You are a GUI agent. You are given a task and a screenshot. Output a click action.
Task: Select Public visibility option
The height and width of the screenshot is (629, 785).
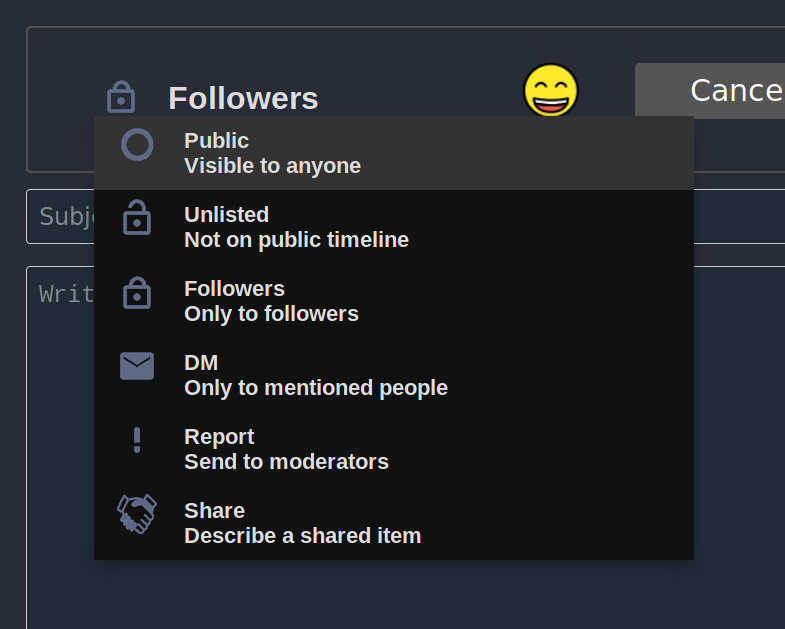(x=393, y=153)
